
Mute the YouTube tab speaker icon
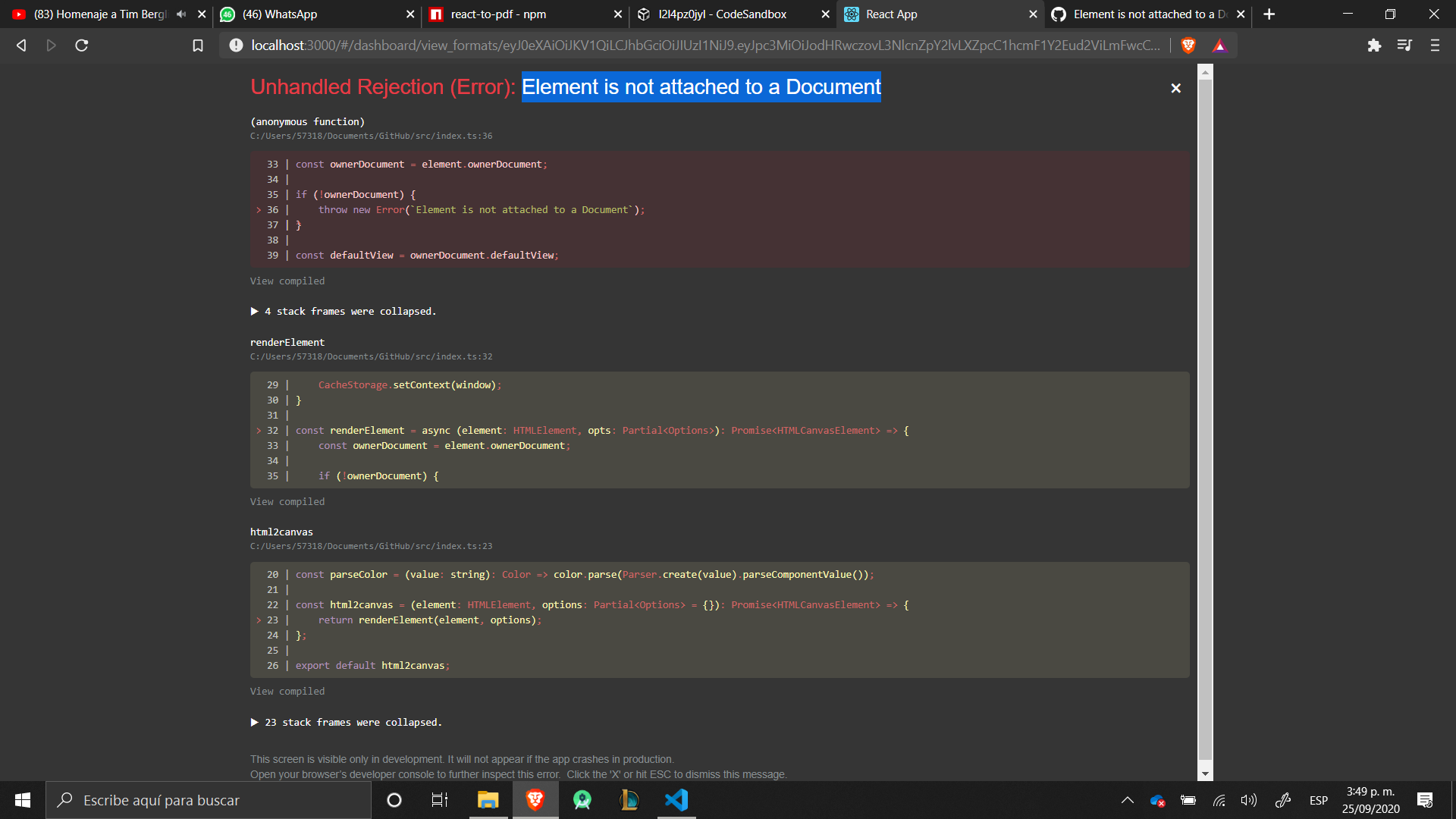tap(180, 14)
